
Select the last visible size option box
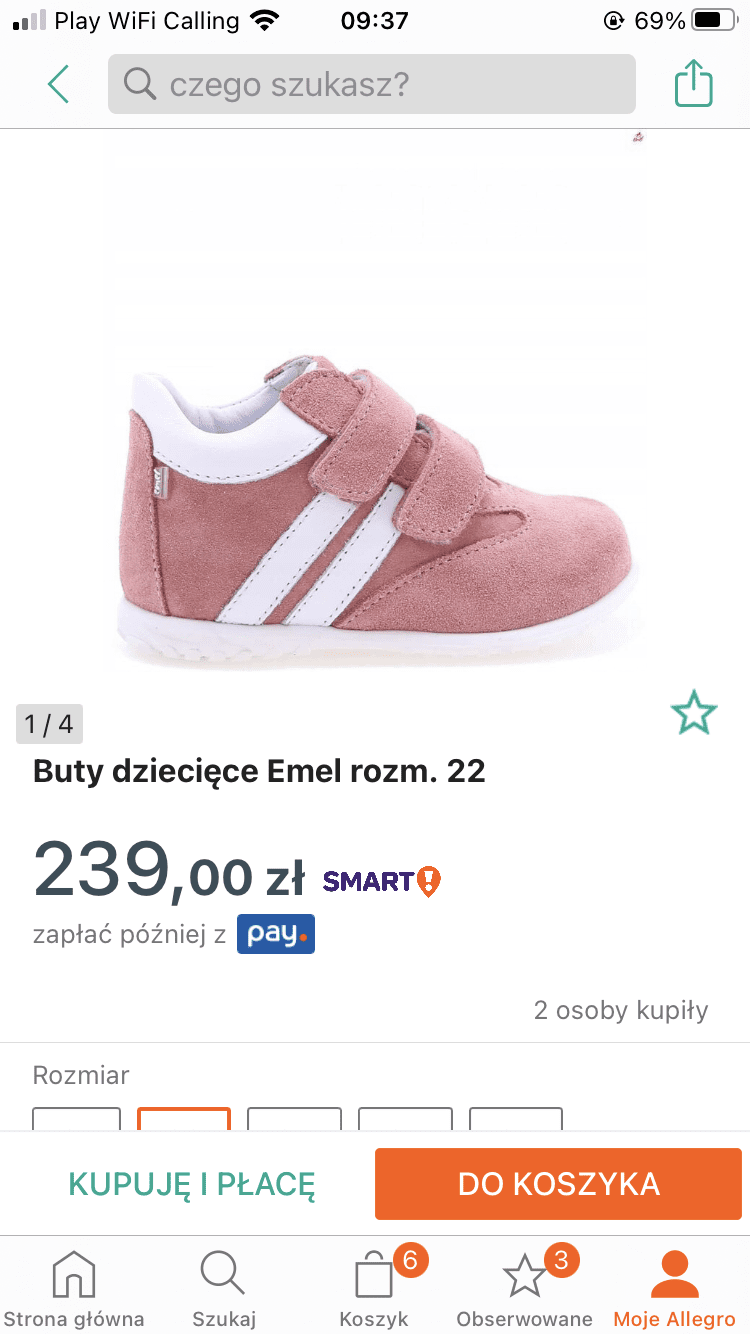(516, 1119)
